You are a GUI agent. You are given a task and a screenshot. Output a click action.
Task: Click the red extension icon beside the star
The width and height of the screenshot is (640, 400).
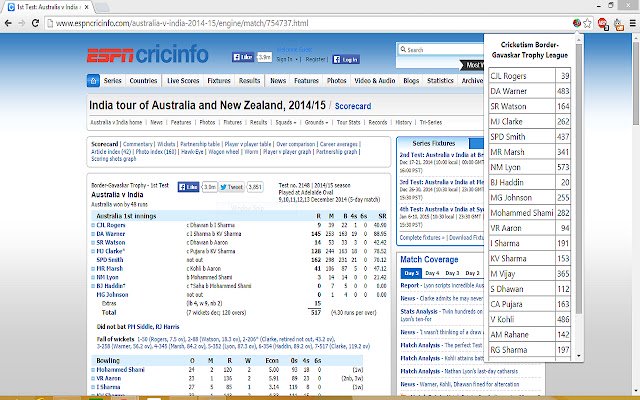pyautogui.click(x=603, y=24)
